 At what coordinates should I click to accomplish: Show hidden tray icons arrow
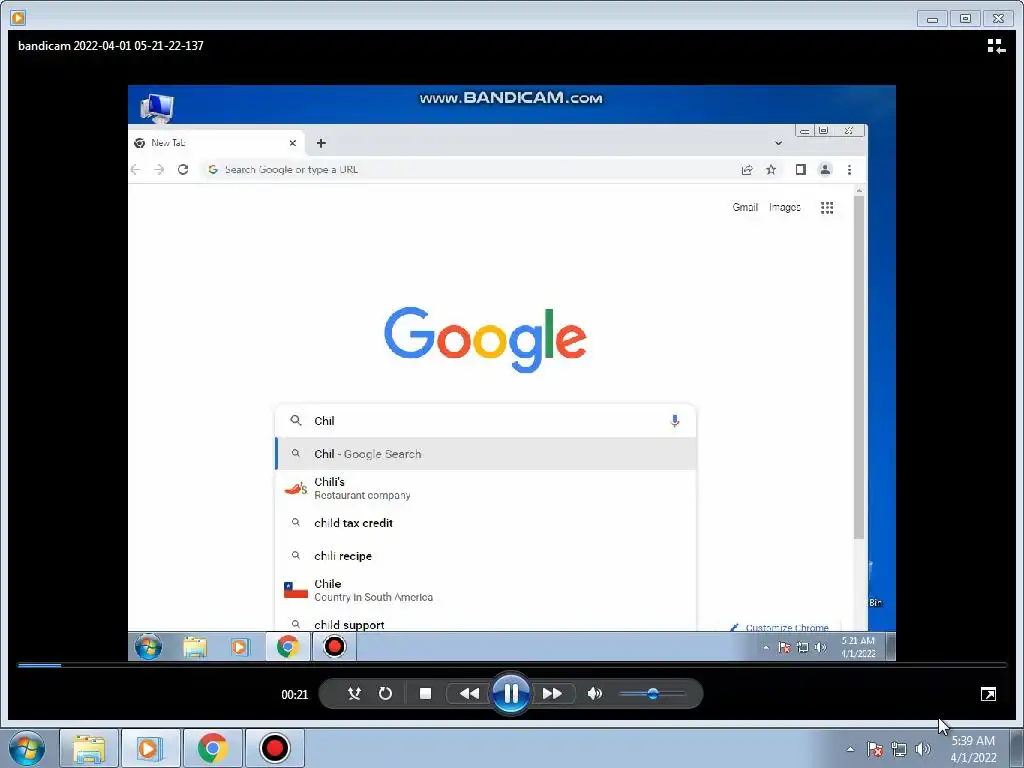[850, 749]
